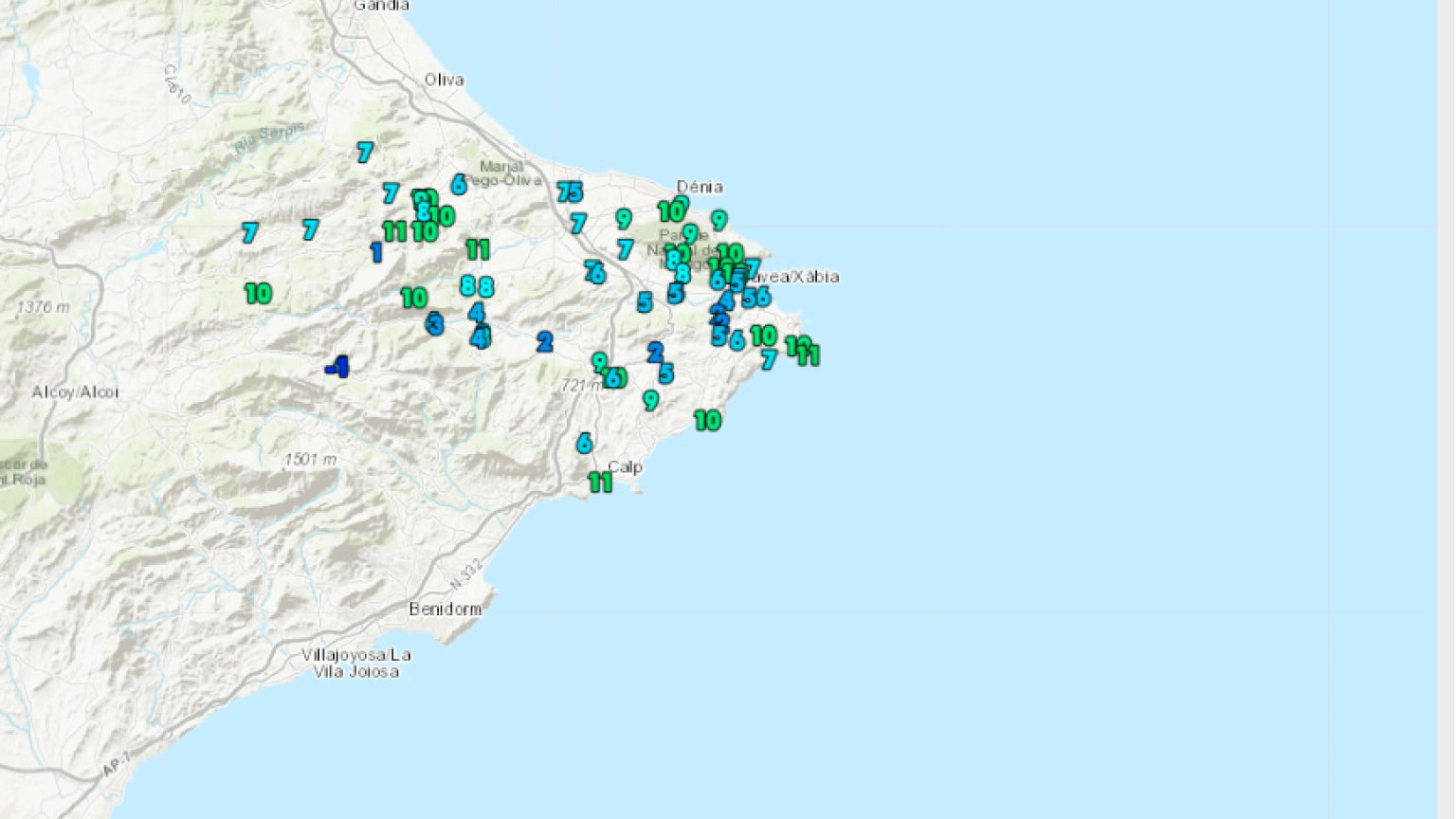Click the Benidorm city label
Screen dimensions: 1456x819
pos(445,609)
